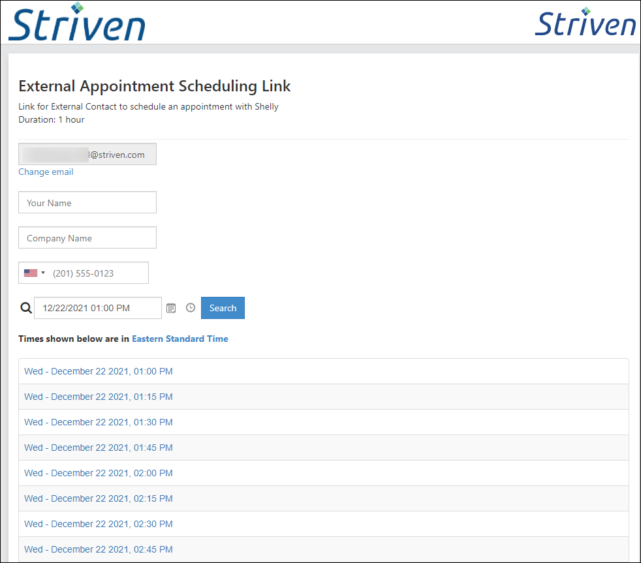Screen dimensions: 641x563
Task: Click the date field showing 12/22/2021 01:00 PM
Action: pos(98,308)
